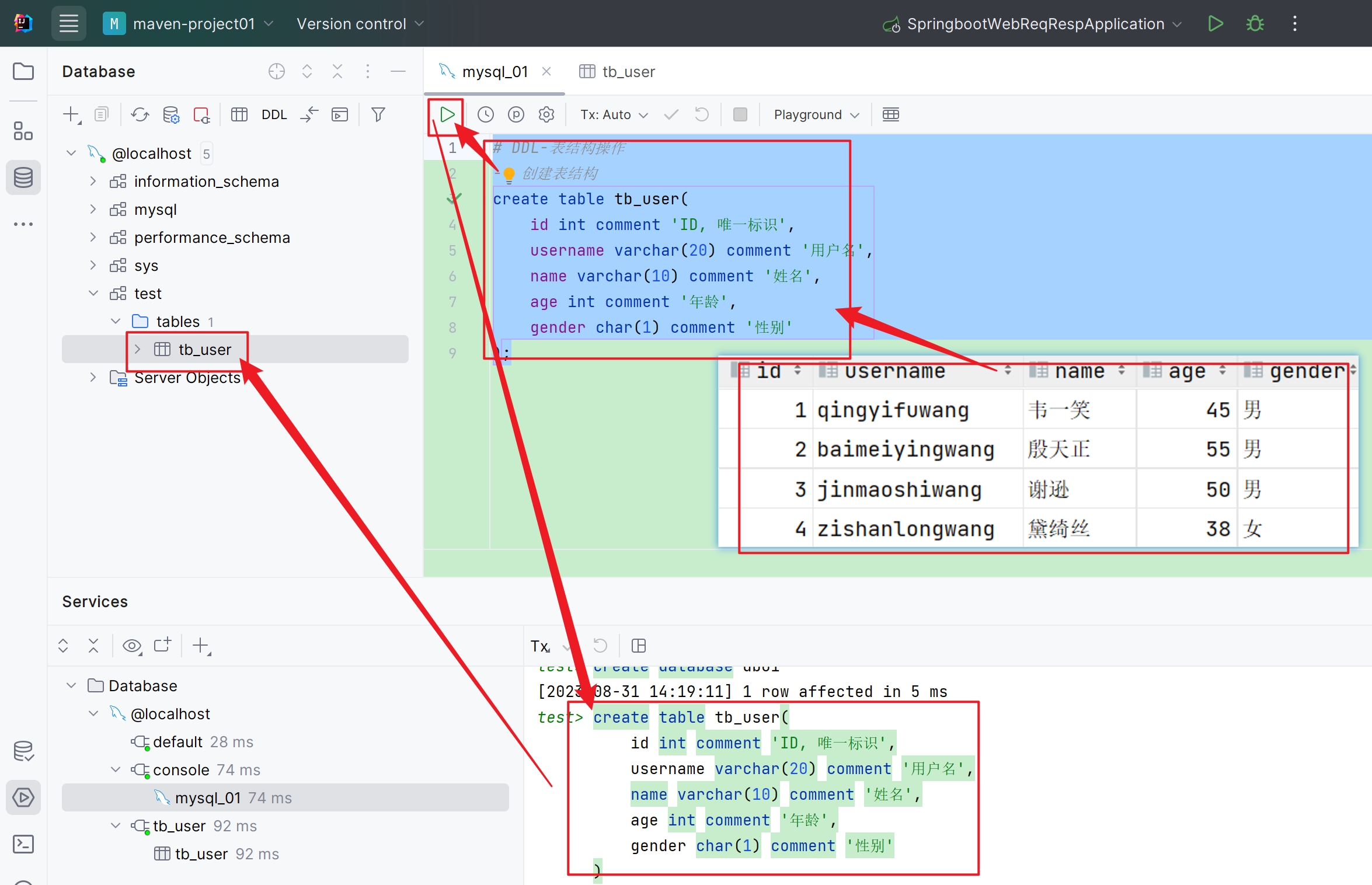
Task: Open the query settings icon
Action: tap(546, 114)
